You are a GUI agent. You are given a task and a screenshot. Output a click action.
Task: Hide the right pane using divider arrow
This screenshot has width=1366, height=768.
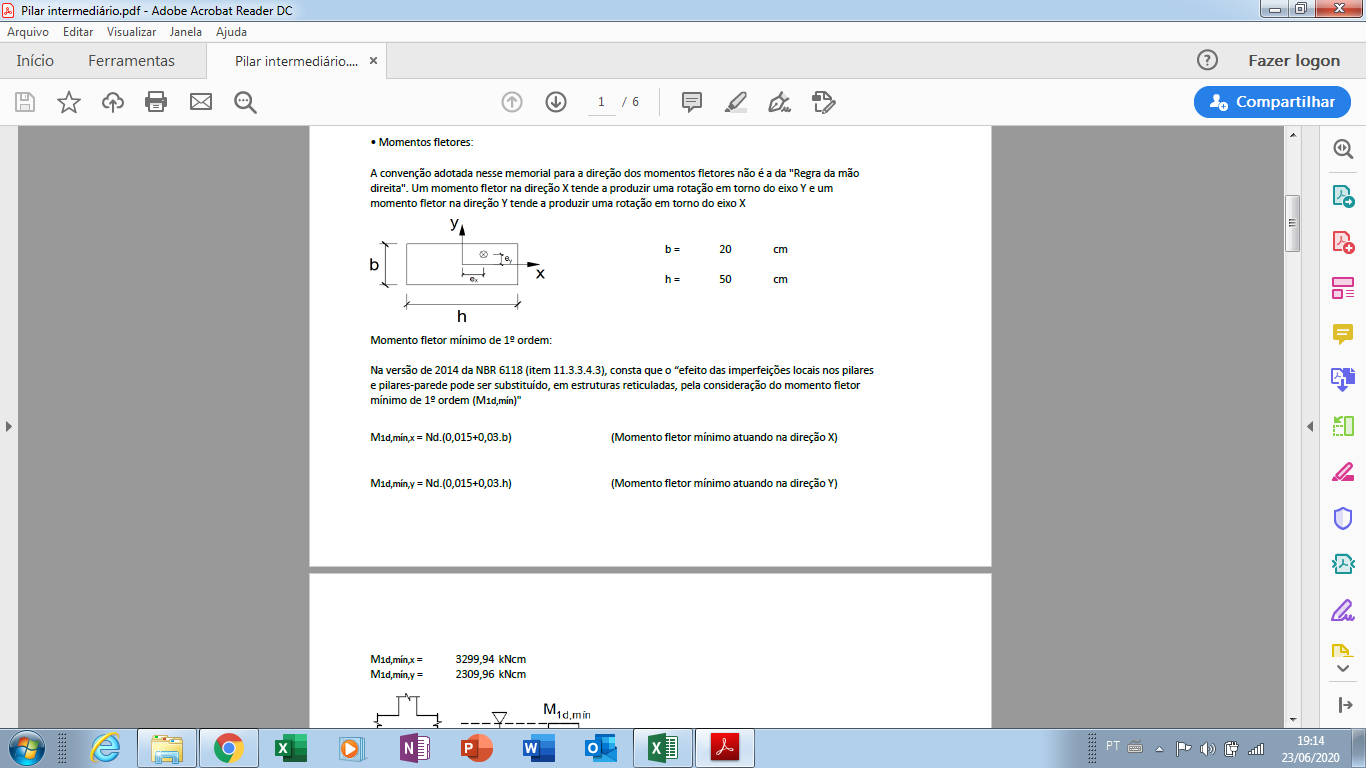[x=1310, y=427]
